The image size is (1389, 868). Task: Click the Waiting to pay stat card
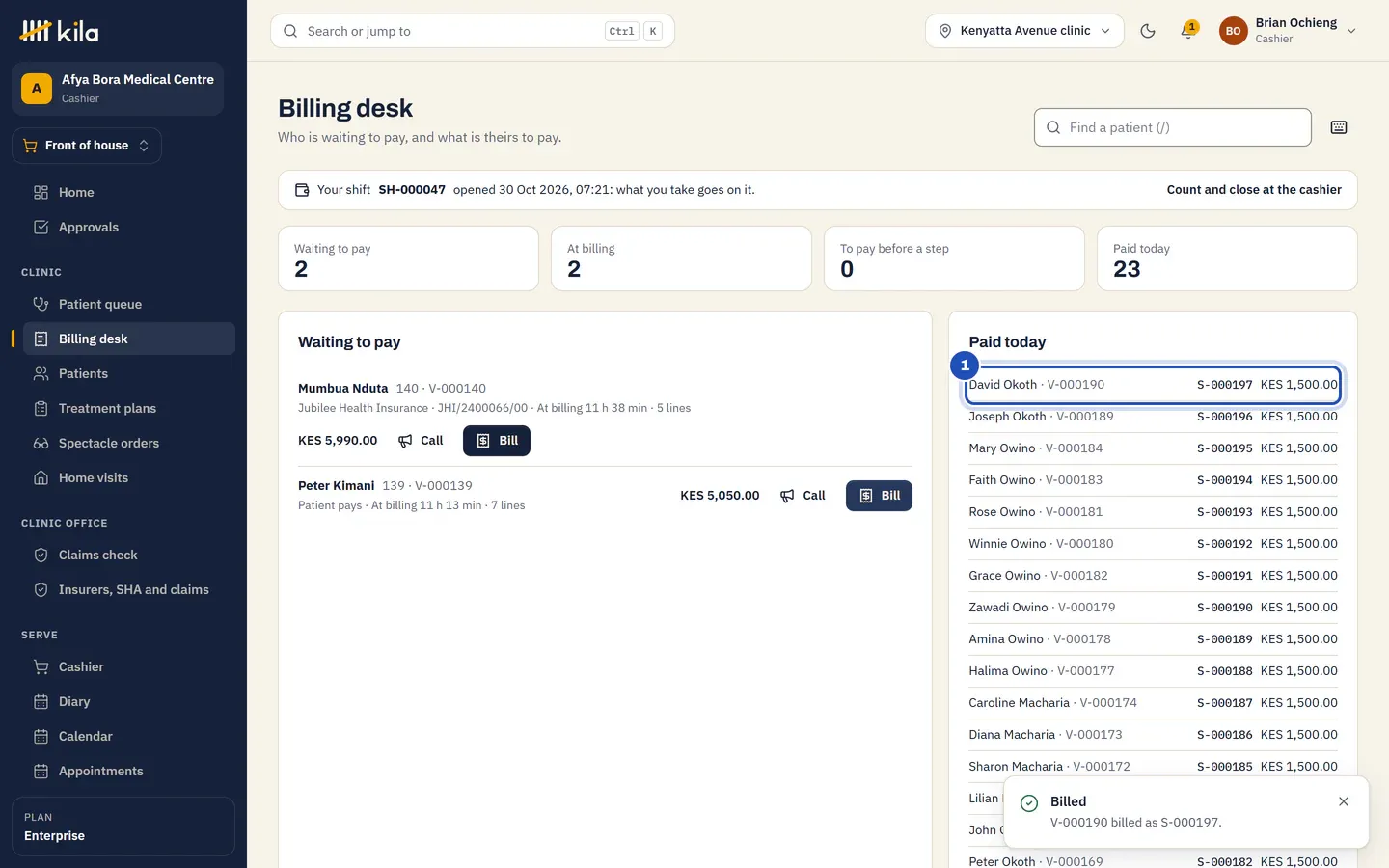pyautogui.click(x=408, y=258)
